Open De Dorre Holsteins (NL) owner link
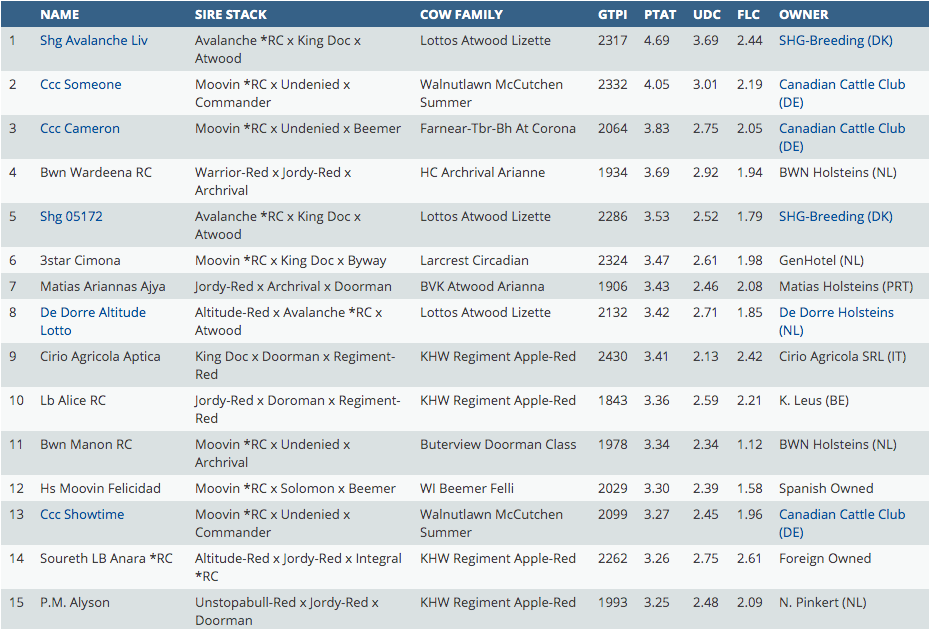Image resolution: width=930 pixels, height=629 pixels. coord(836,313)
